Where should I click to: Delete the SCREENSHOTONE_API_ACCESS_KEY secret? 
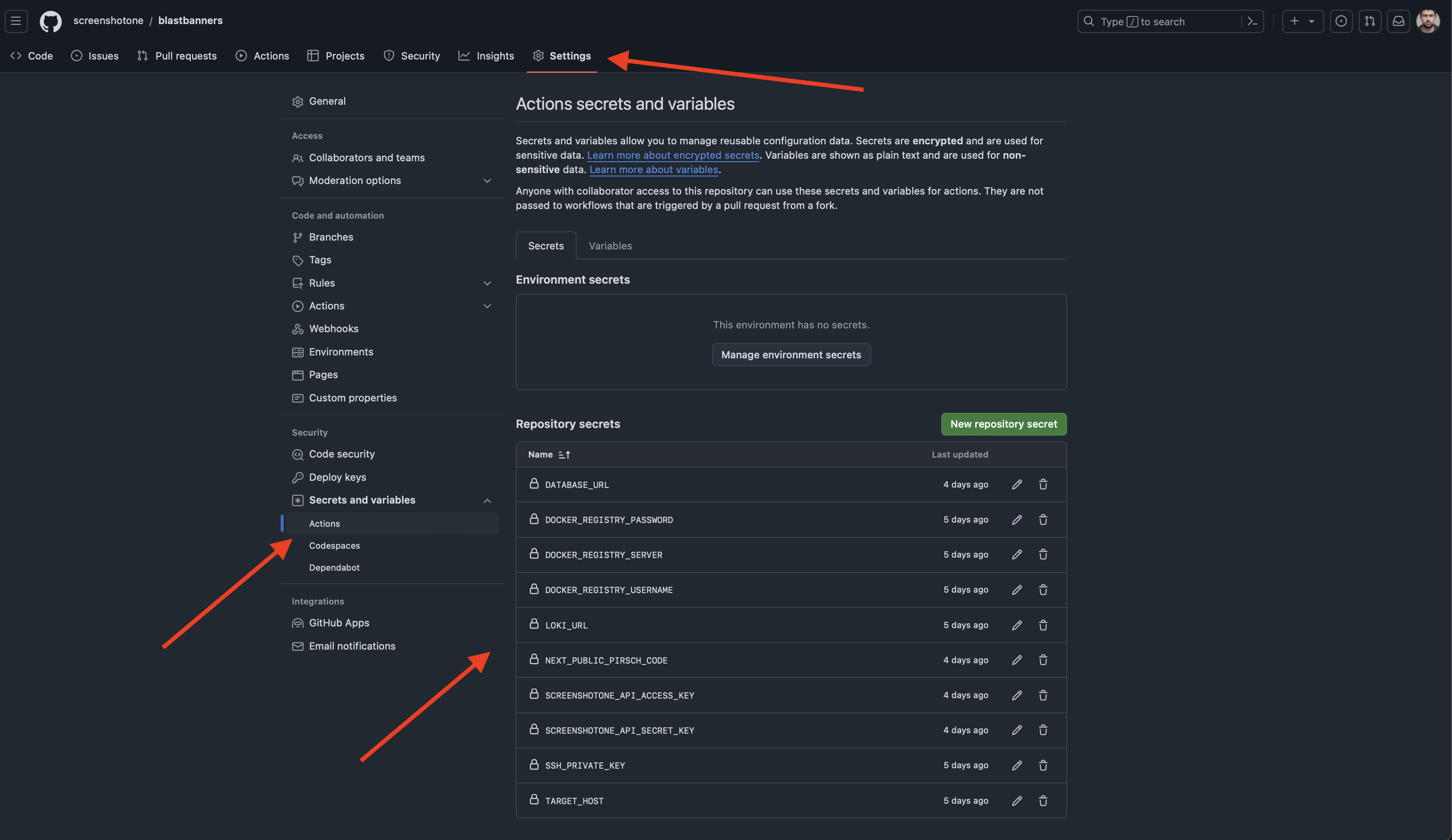[x=1043, y=695]
